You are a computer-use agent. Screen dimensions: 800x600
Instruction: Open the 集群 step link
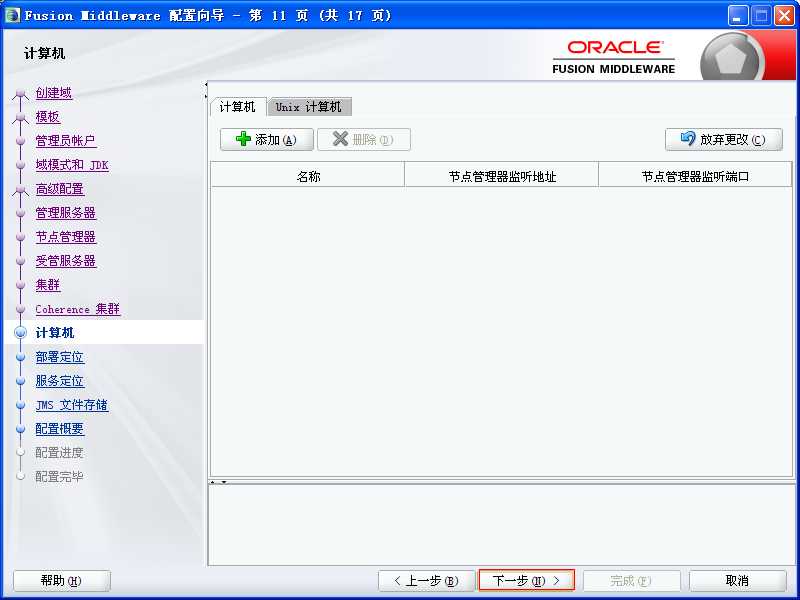pos(48,285)
